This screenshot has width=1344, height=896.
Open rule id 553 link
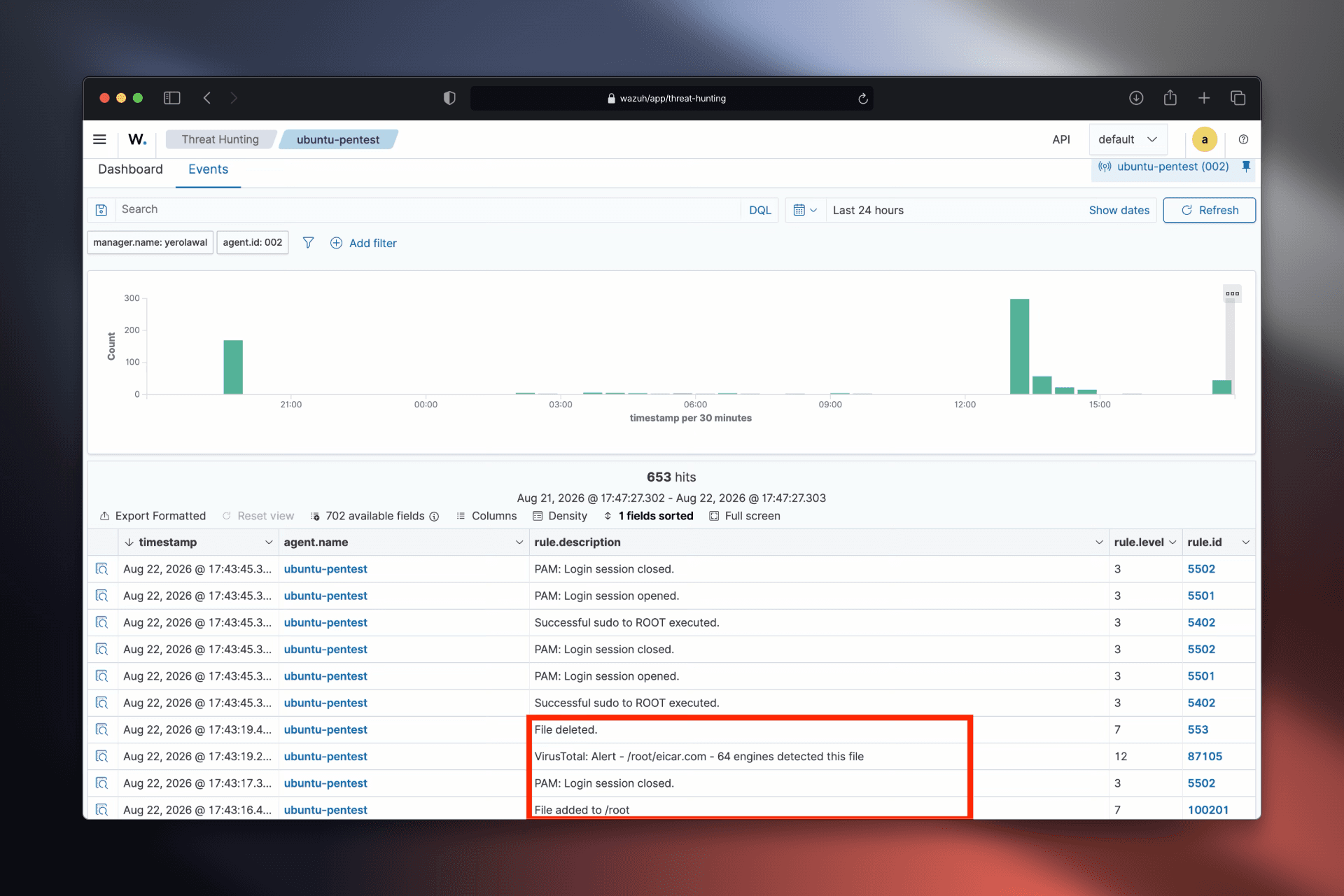1198,729
